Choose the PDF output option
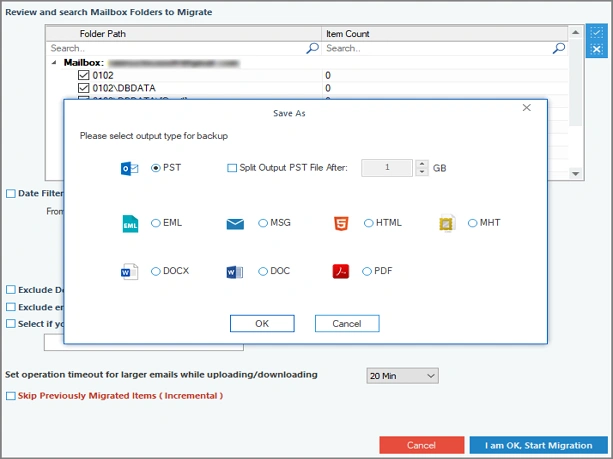This screenshot has height=459, width=613. click(367, 271)
